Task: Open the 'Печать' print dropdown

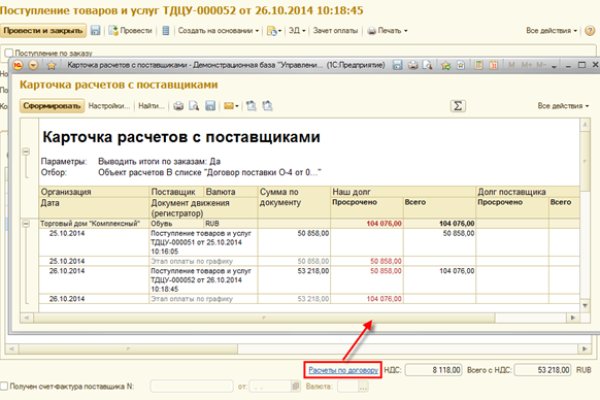Action: click(389, 31)
